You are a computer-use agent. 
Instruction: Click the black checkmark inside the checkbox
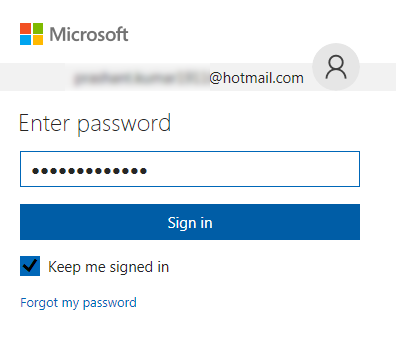click(x=30, y=266)
